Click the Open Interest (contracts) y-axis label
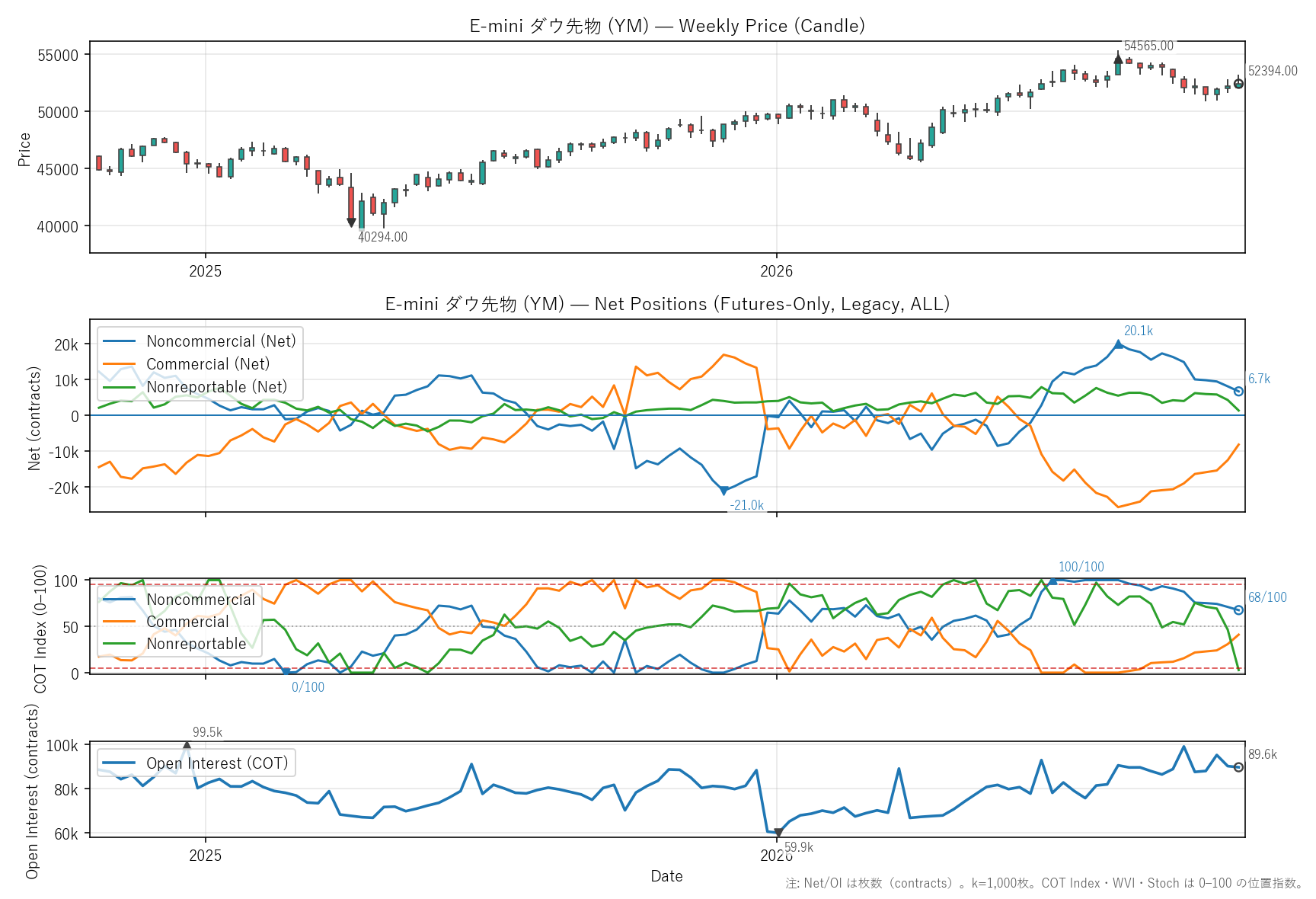The image size is (1316, 899). point(31,791)
